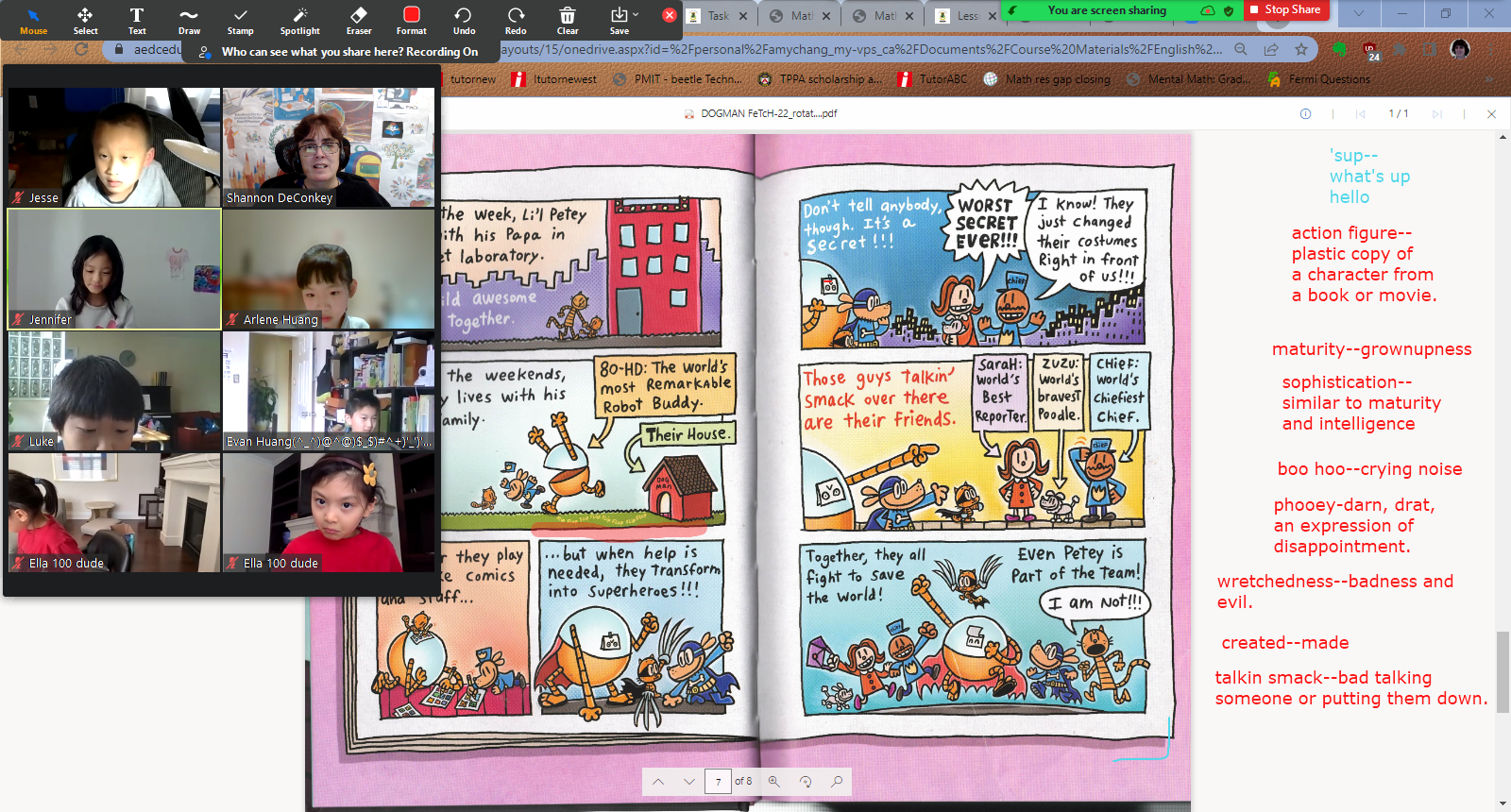
Task: Undo the last annotation
Action: (464, 20)
